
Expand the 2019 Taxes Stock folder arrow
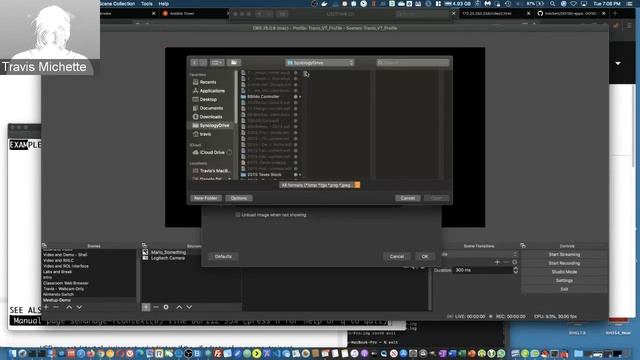point(300,175)
